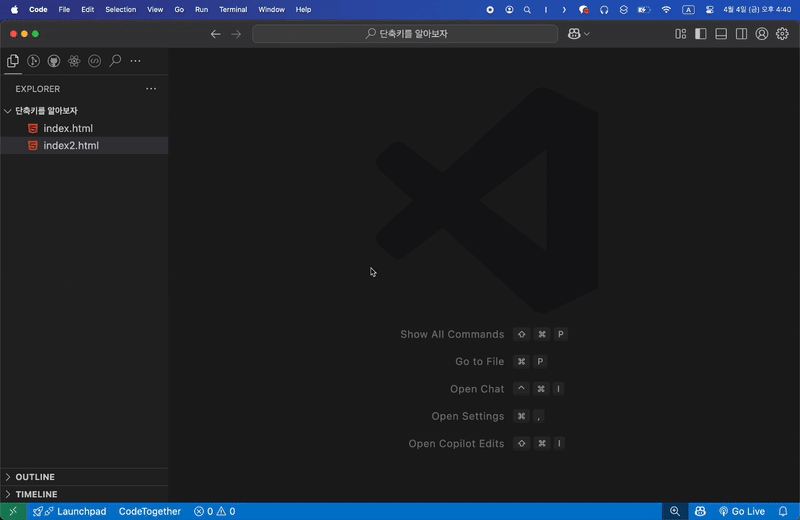The height and width of the screenshot is (520, 800).
Task: Start Go Live server
Action: coord(742,511)
